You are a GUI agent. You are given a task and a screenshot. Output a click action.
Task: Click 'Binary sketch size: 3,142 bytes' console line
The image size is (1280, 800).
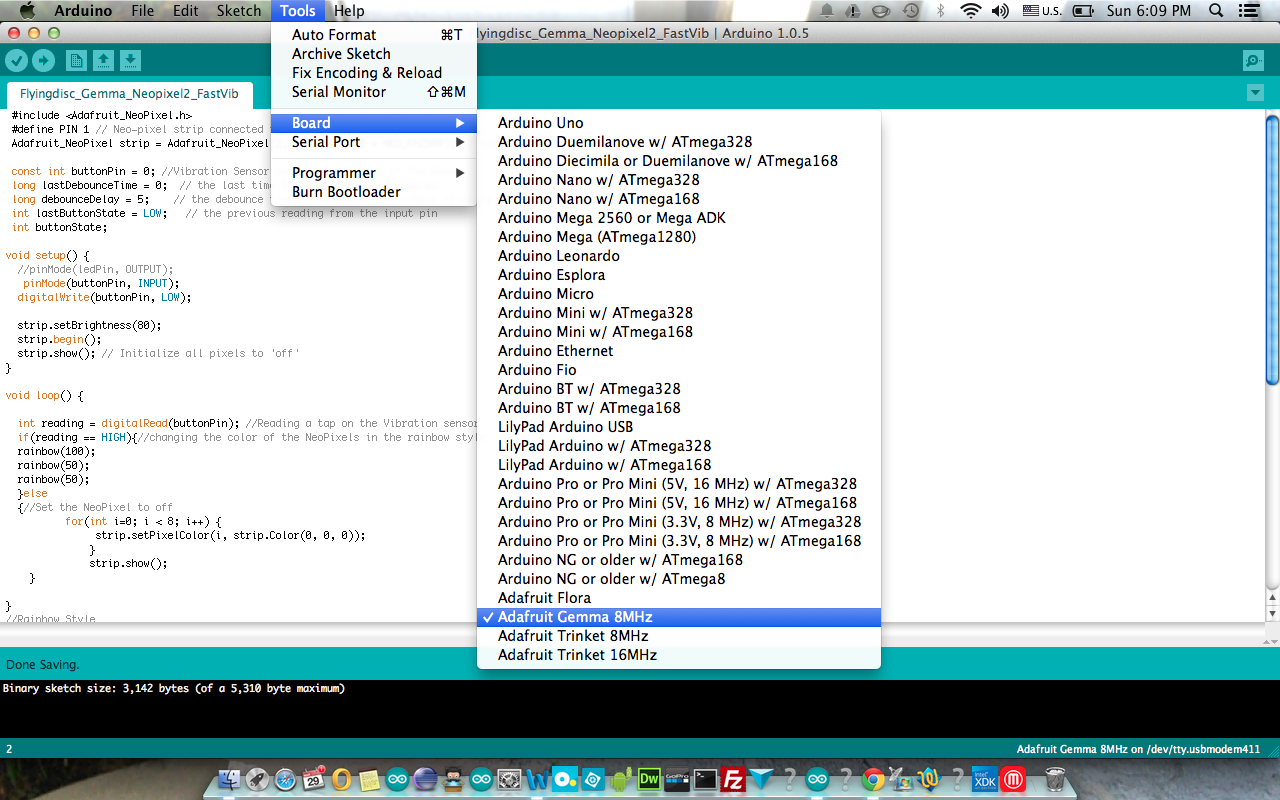(173, 688)
